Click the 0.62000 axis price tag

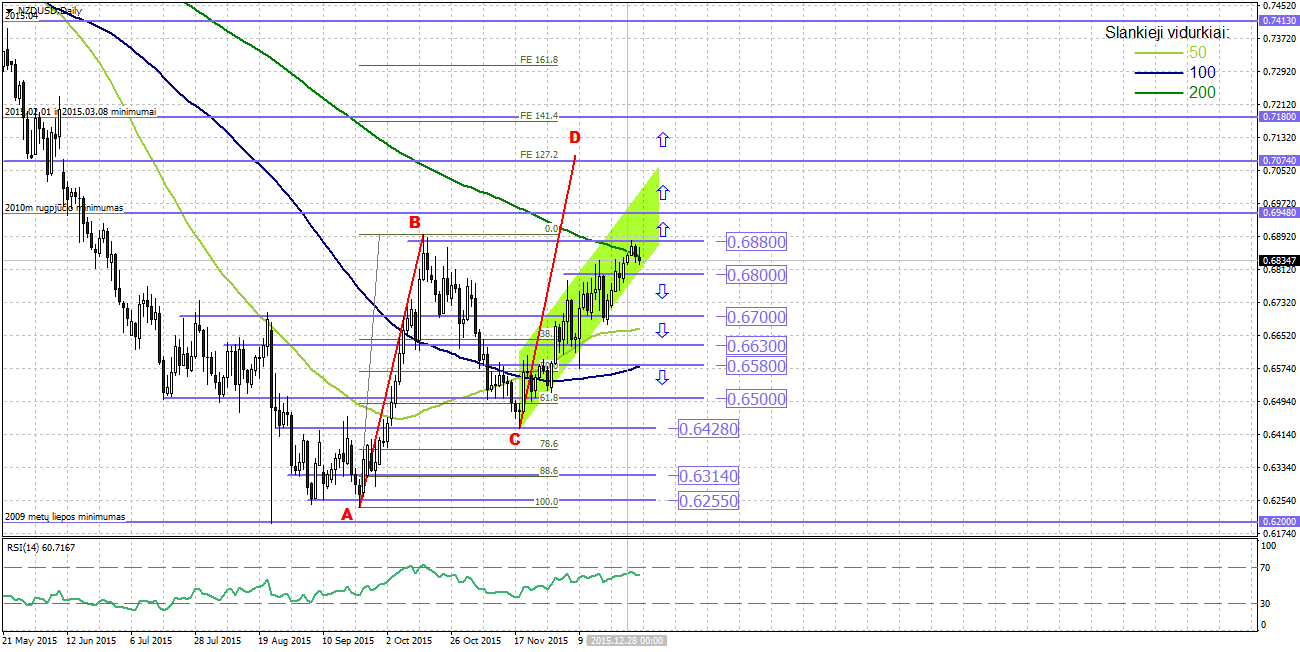point(1278,521)
